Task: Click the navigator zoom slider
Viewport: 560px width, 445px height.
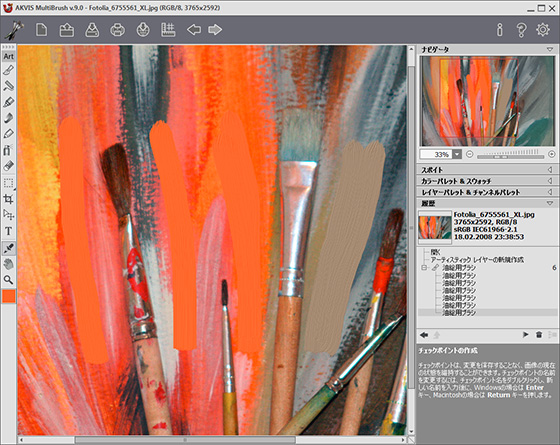Action: click(511, 156)
